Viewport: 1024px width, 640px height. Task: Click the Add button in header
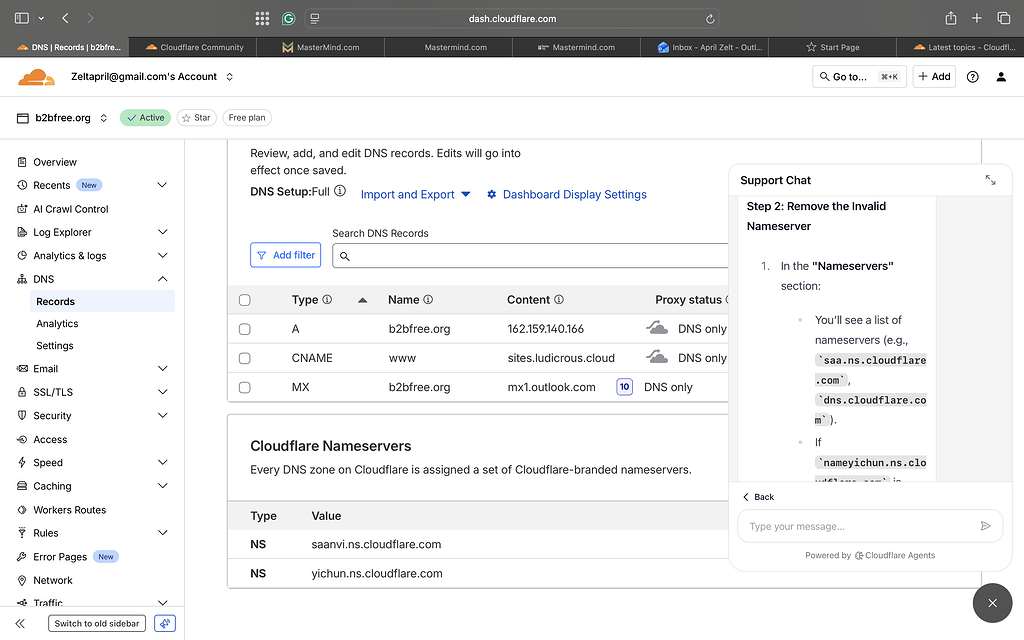934,77
